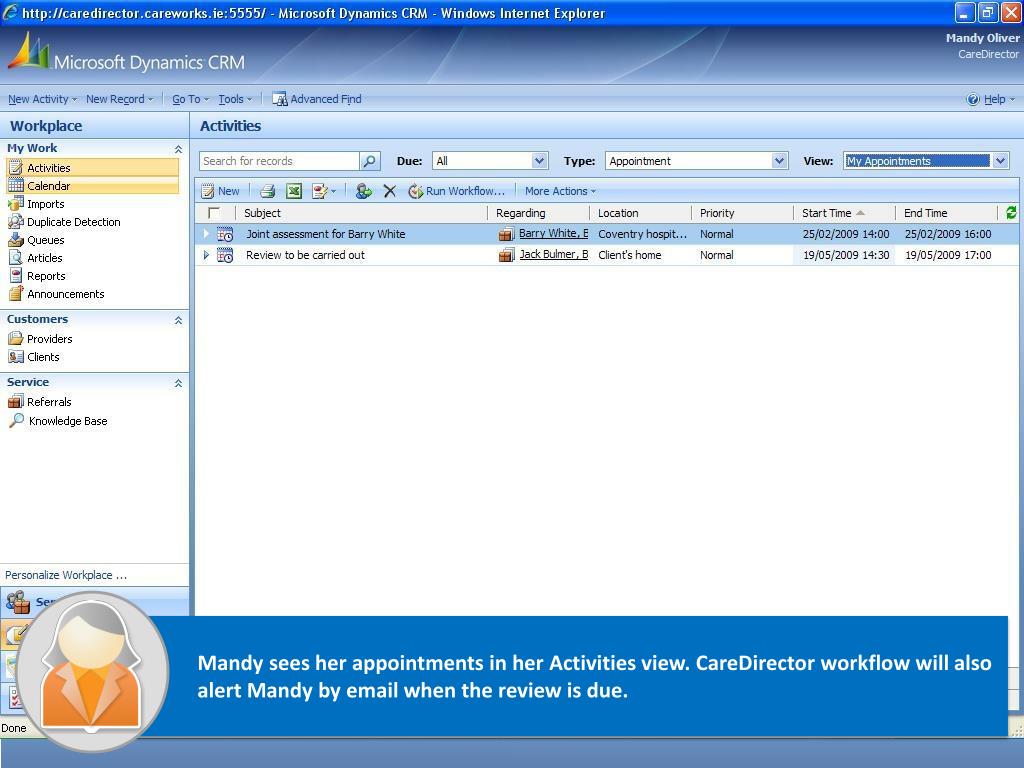Click the Advanced Find binoculars icon
This screenshot has height=768, width=1024.
tap(280, 99)
